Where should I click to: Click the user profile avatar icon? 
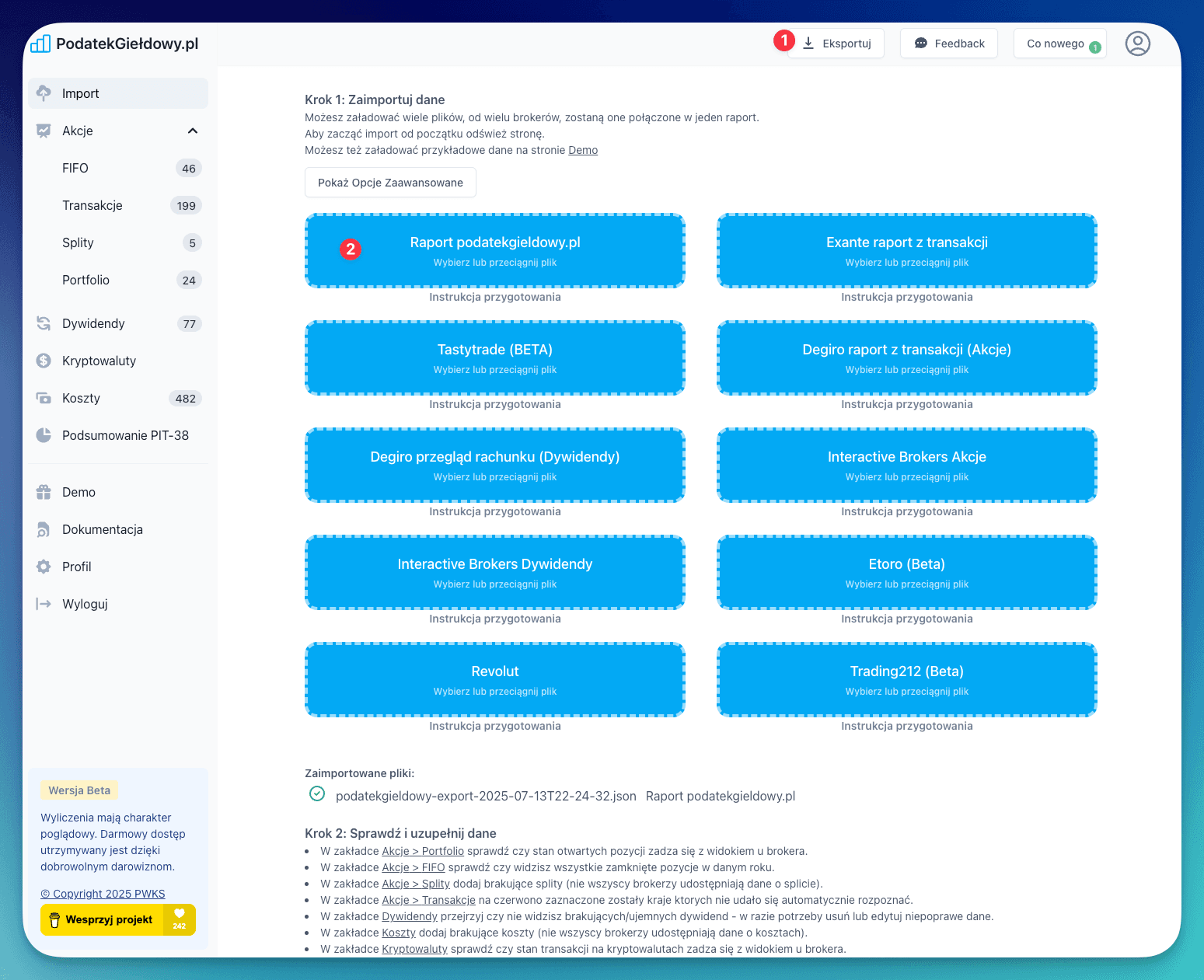pos(1137,44)
